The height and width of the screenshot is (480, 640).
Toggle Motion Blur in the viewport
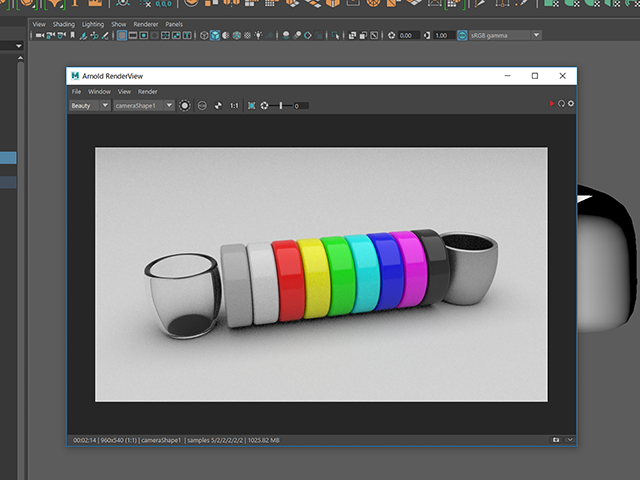pyautogui.click(x=297, y=36)
